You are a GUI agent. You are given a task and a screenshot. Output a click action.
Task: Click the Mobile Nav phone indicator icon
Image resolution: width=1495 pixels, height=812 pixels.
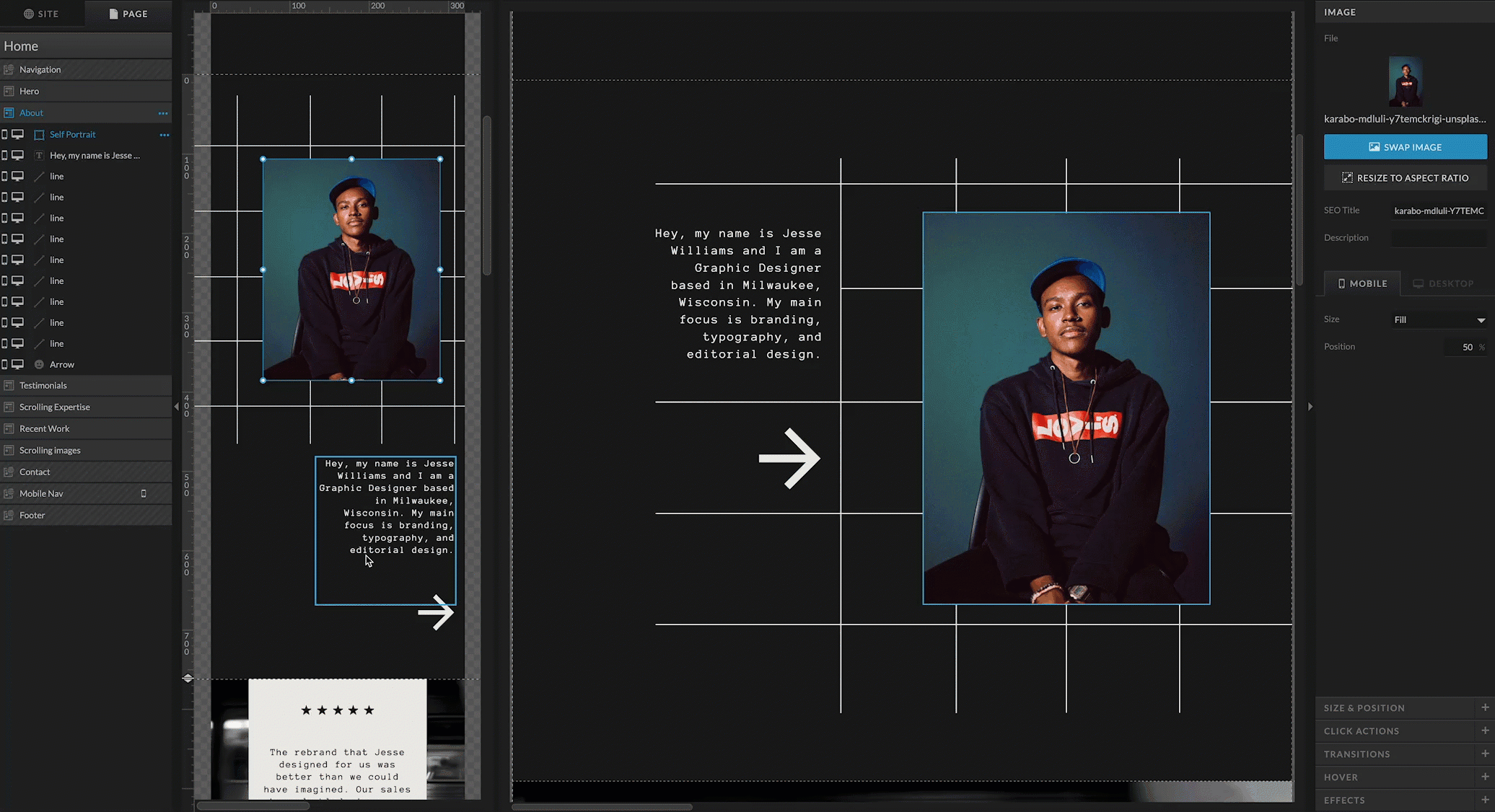tap(144, 494)
